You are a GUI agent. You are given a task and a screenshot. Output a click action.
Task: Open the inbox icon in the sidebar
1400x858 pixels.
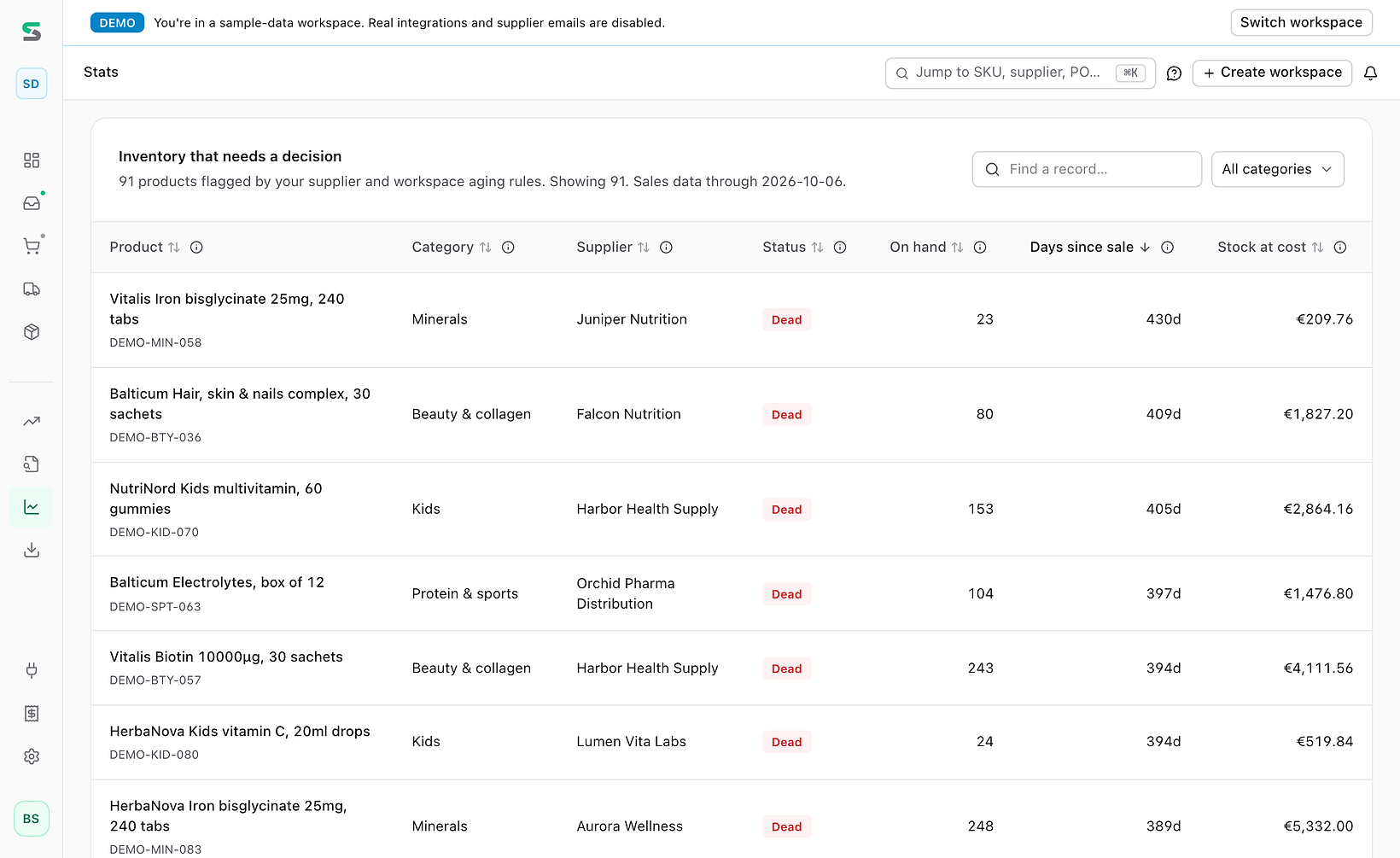(32, 203)
